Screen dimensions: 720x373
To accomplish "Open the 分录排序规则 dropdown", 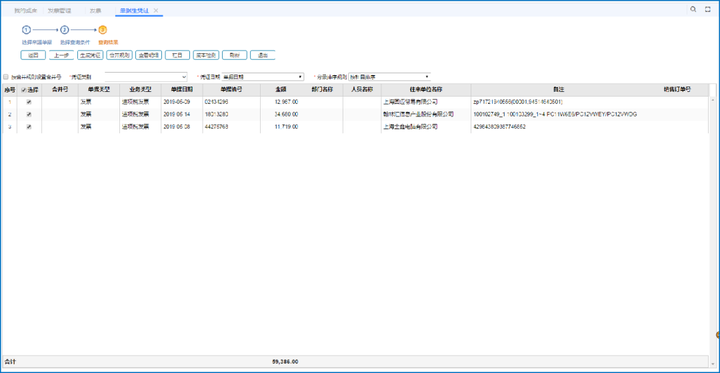I will pos(389,77).
